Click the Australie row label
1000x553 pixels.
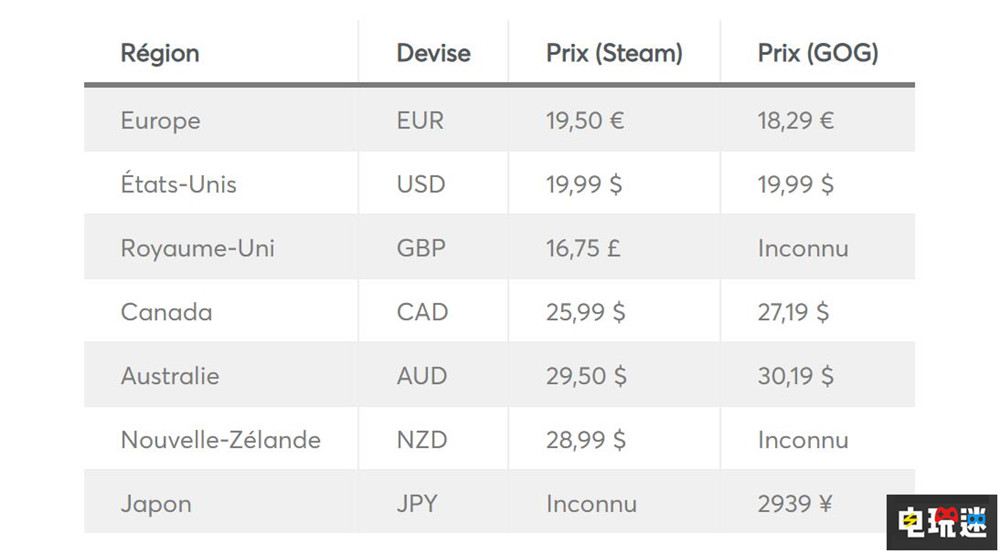[170, 376]
